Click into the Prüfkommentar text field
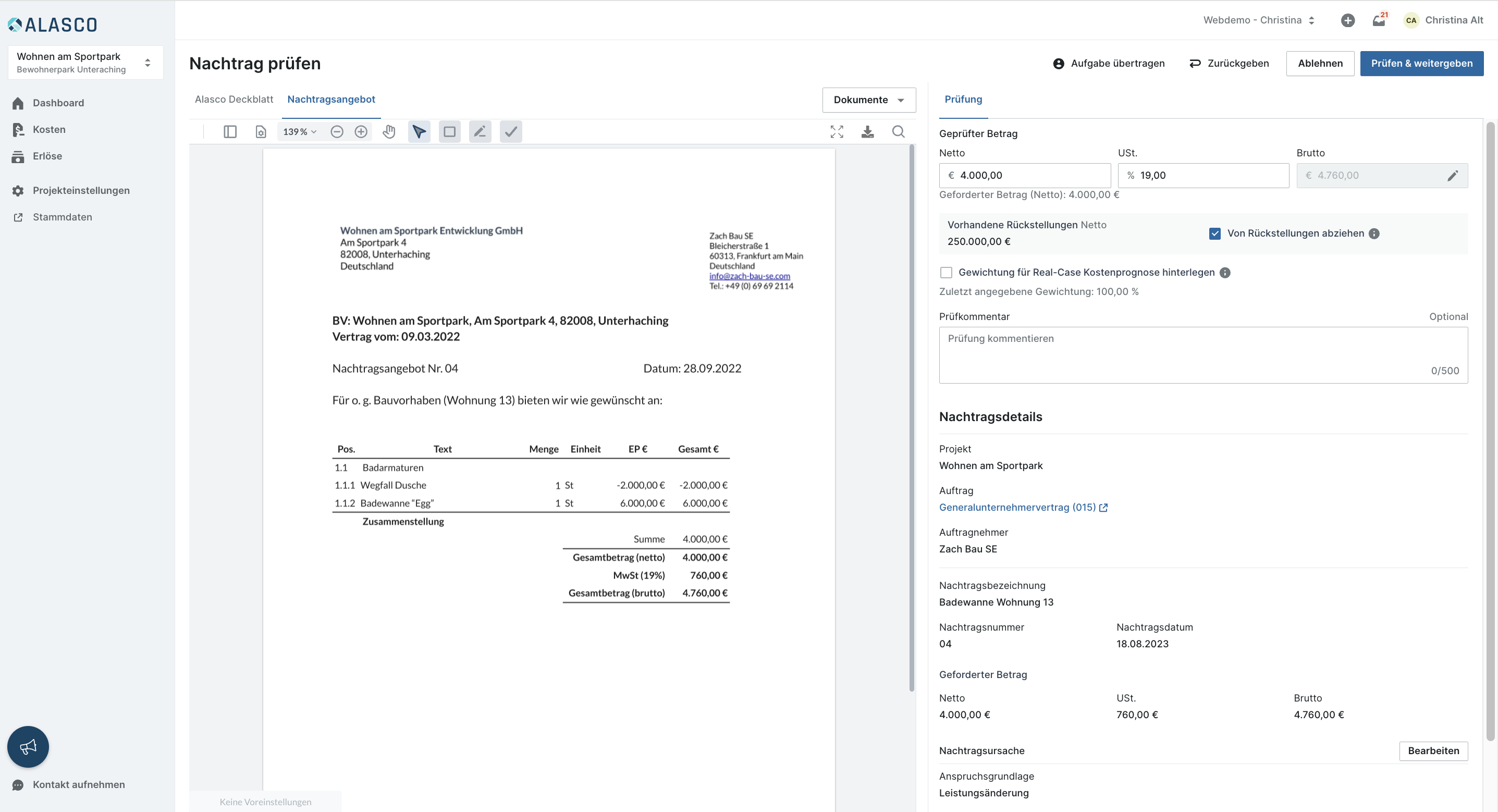Viewport: 1498px width, 812px height. click(x=1202, y=354)
